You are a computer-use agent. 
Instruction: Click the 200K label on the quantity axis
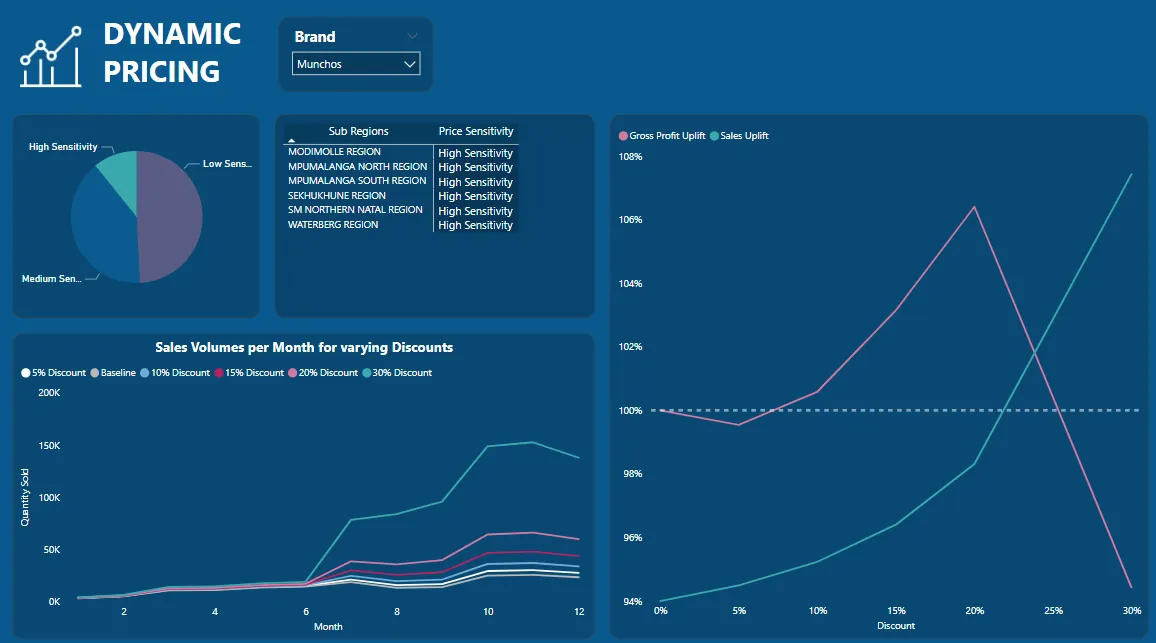pyautogui.click(x=49, y=393)
